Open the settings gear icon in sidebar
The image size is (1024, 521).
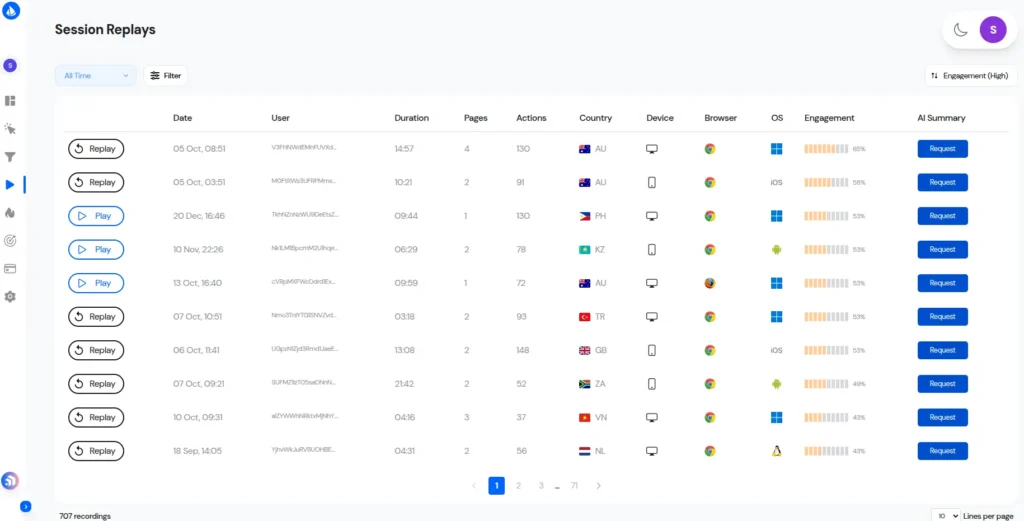point(10,296)
